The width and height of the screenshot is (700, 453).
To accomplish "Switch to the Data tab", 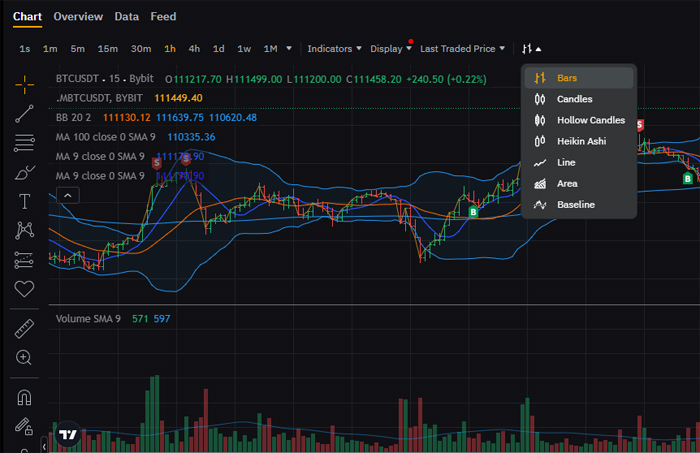I will click(126, 17).
